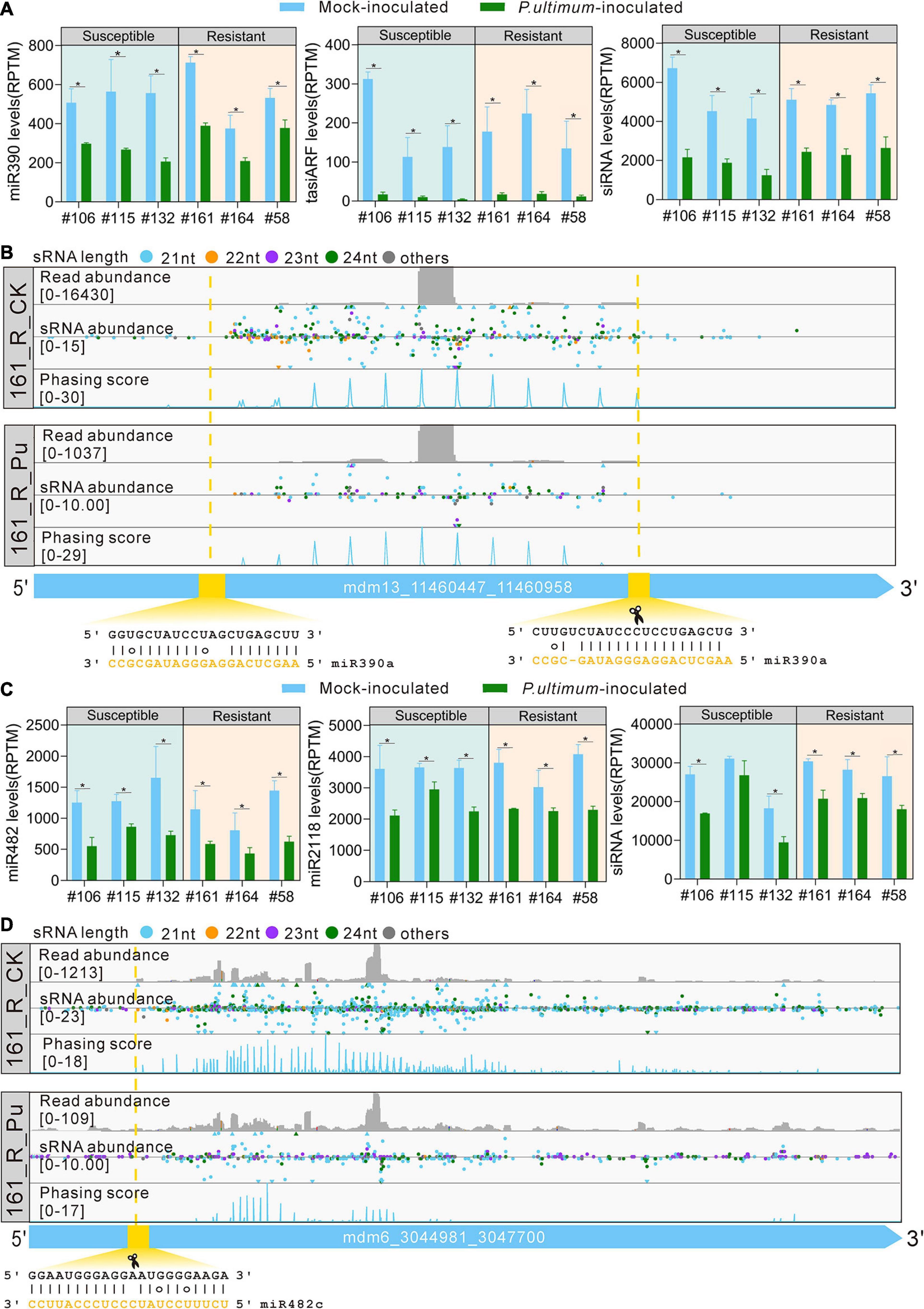
Task: Select the 24nt legend dot in panel B
Action: pos(332,257)
